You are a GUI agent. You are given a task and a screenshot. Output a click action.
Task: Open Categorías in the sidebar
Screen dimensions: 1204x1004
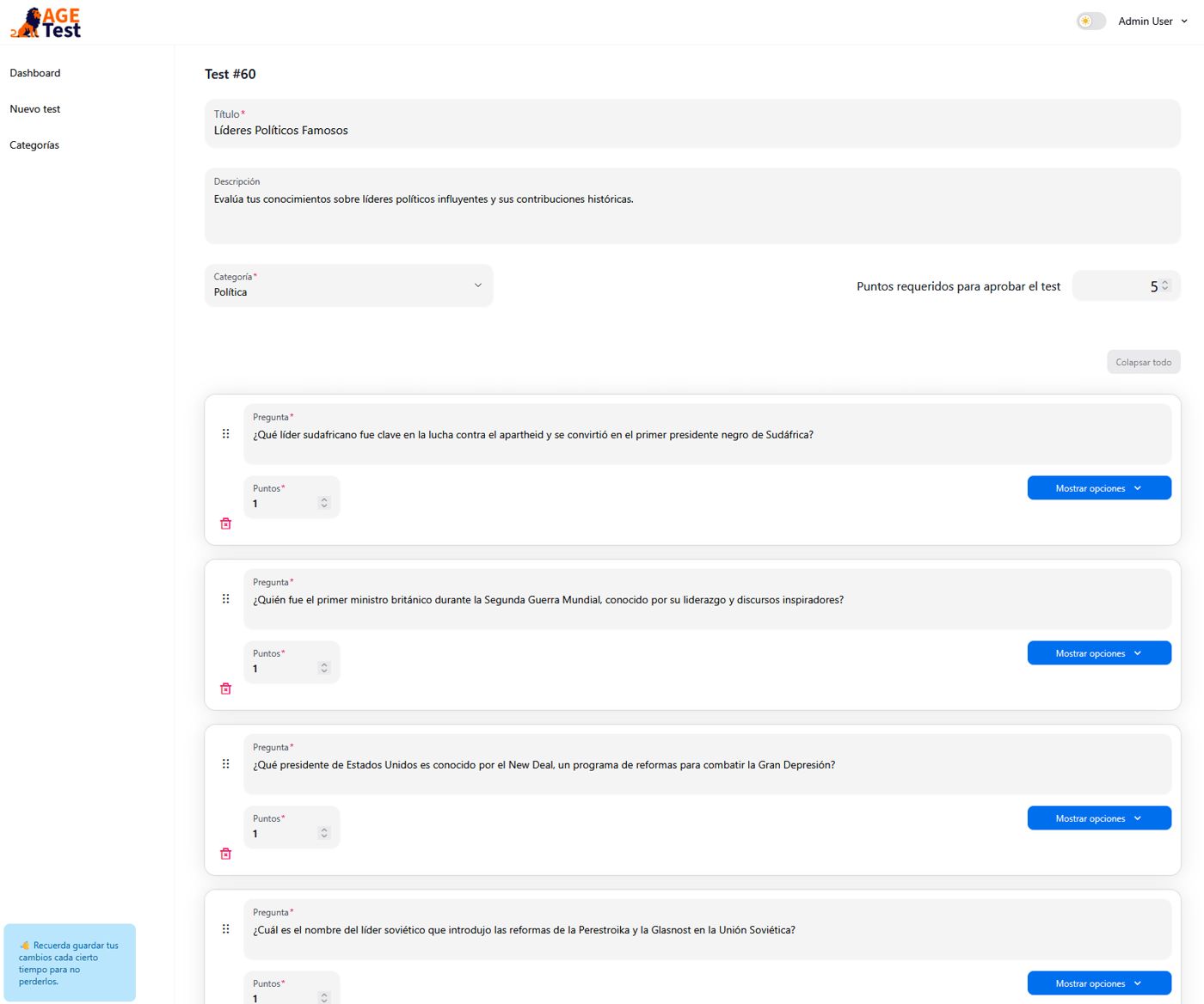[34, 145]
